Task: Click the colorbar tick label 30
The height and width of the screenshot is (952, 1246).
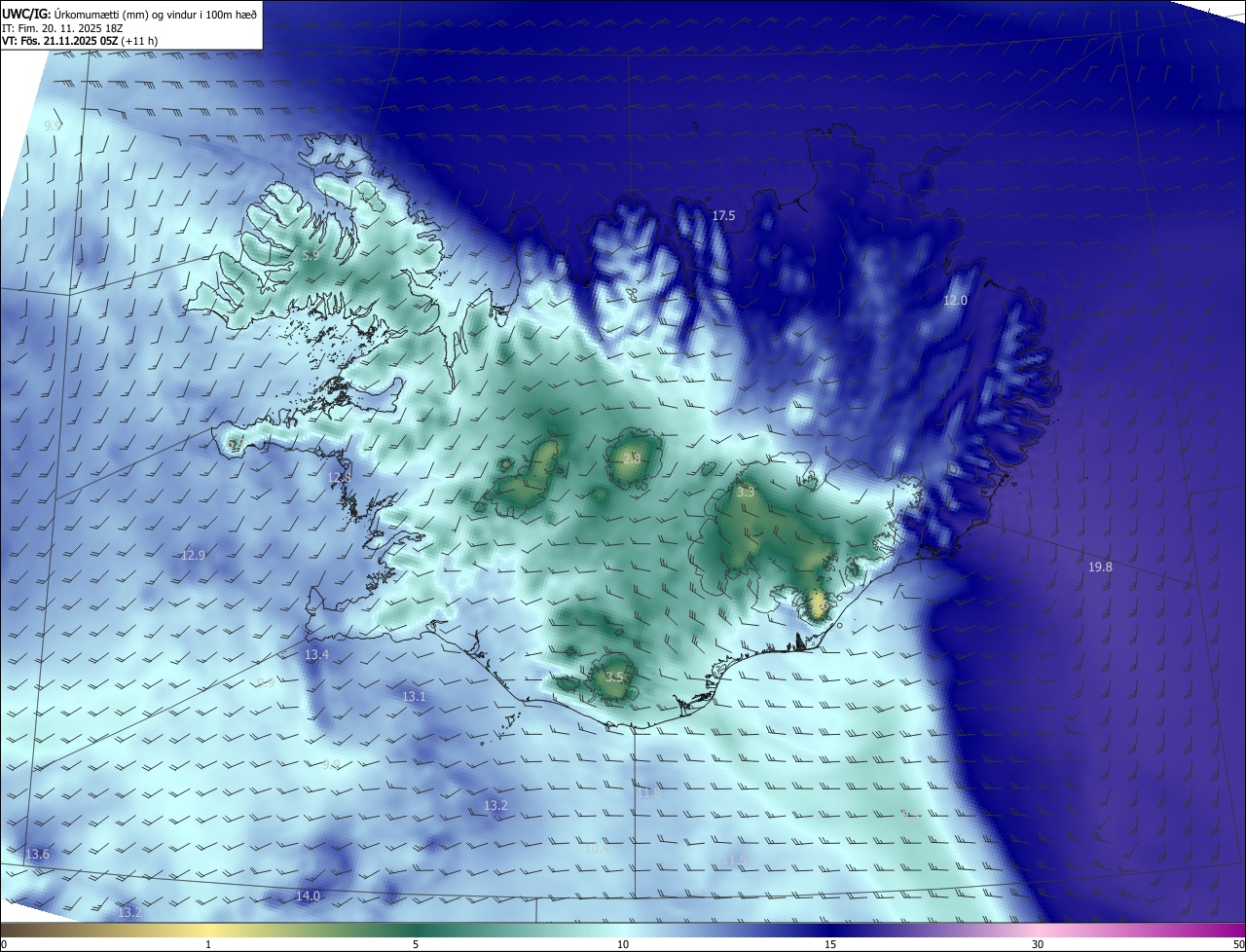Action: 1038,945
